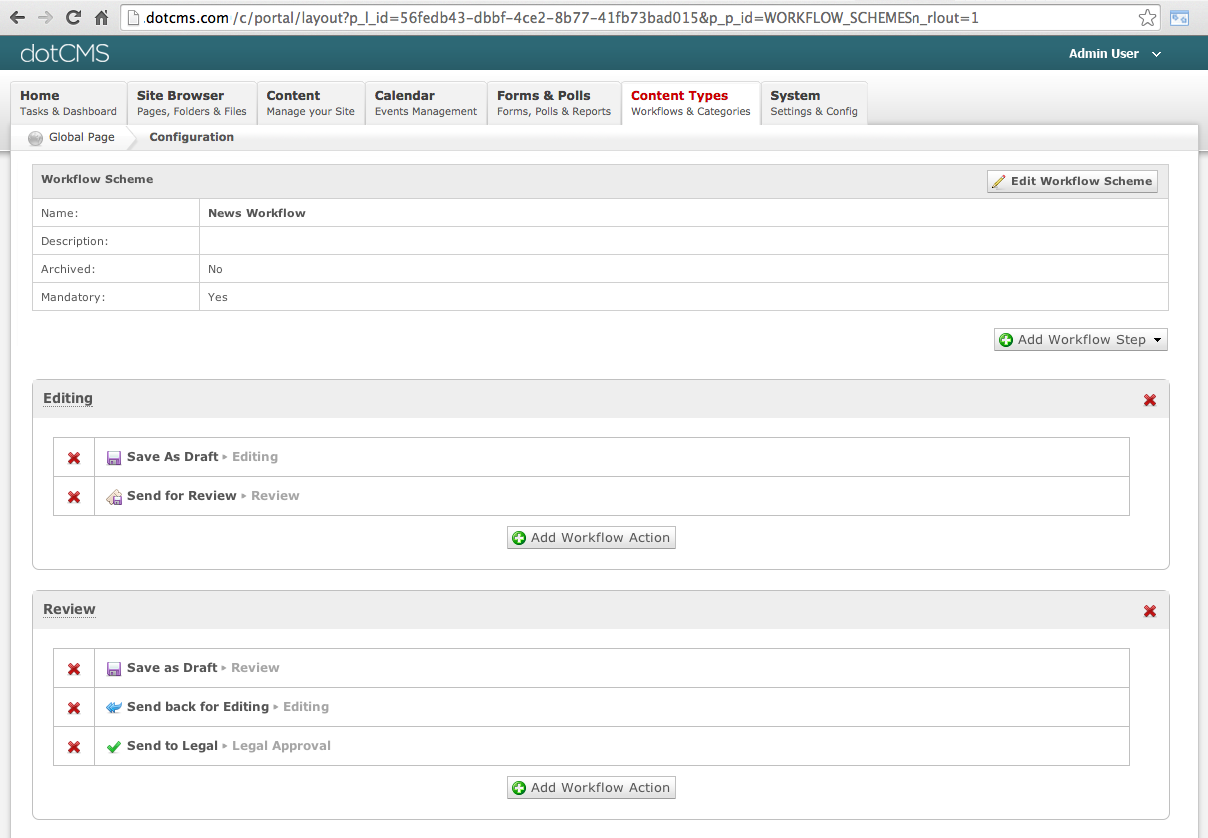Add Workflow Action to Review step
The width and height of the screenshot is (1208, 838).
tap(591, 788)
